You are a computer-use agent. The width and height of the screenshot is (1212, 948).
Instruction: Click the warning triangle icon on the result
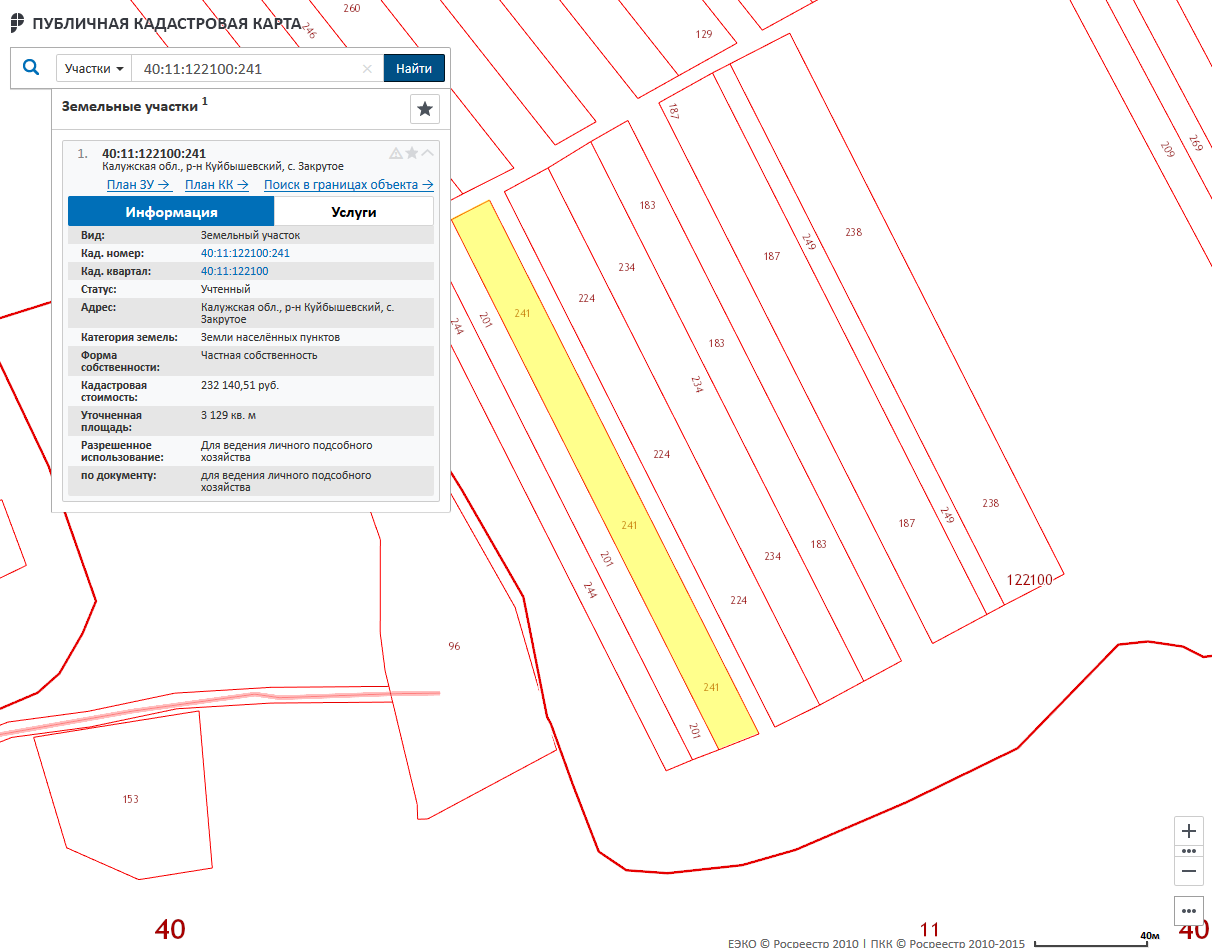(x=396, y=153)
